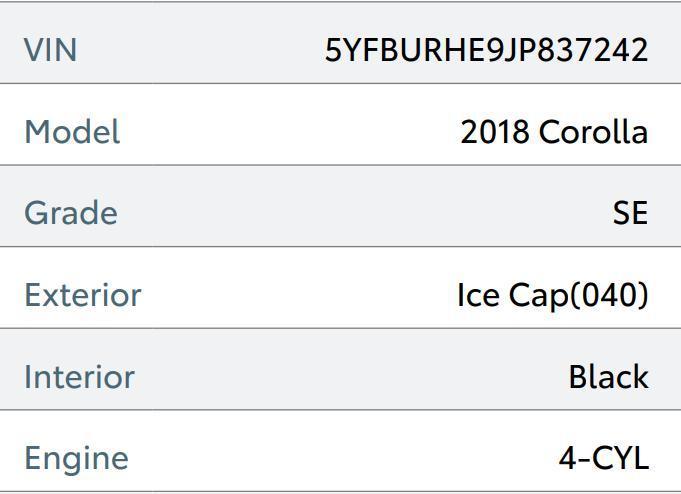
Task: Click the Model label
Action: coord(72,132)
